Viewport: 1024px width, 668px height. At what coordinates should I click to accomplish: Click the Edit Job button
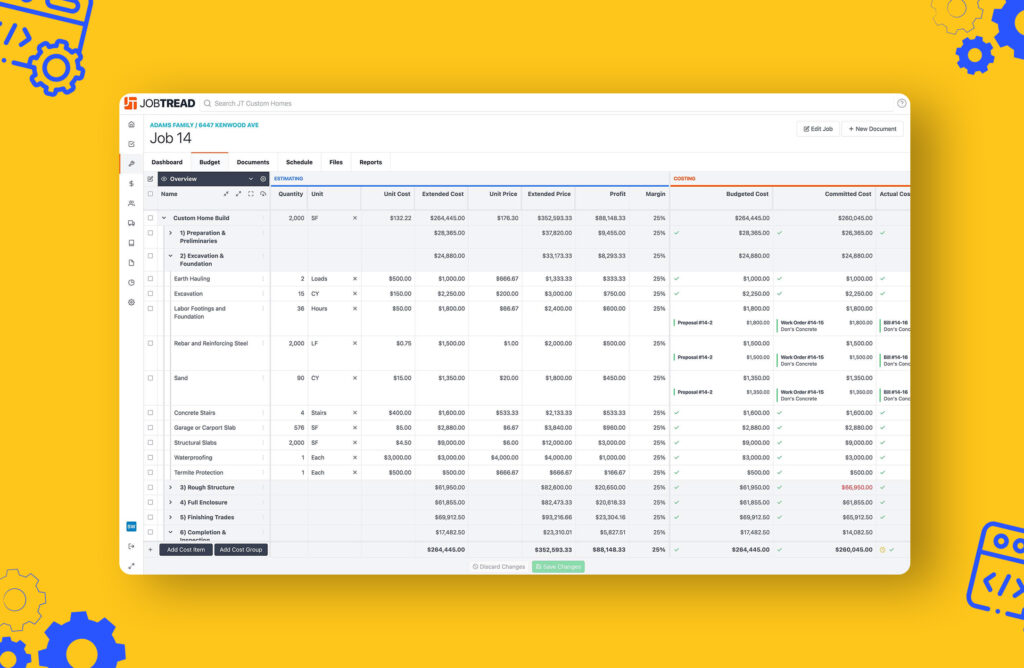(818, 129)
